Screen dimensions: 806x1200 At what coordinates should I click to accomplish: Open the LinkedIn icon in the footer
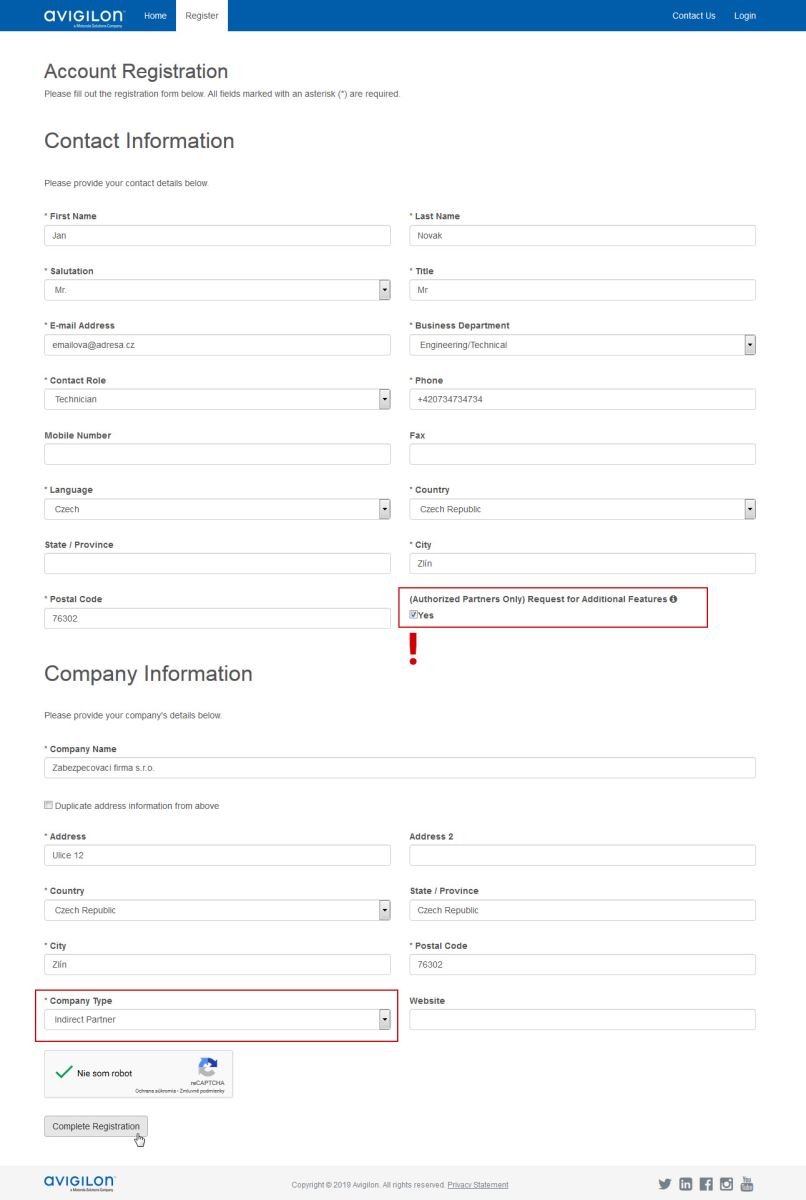coord(685,1184)
